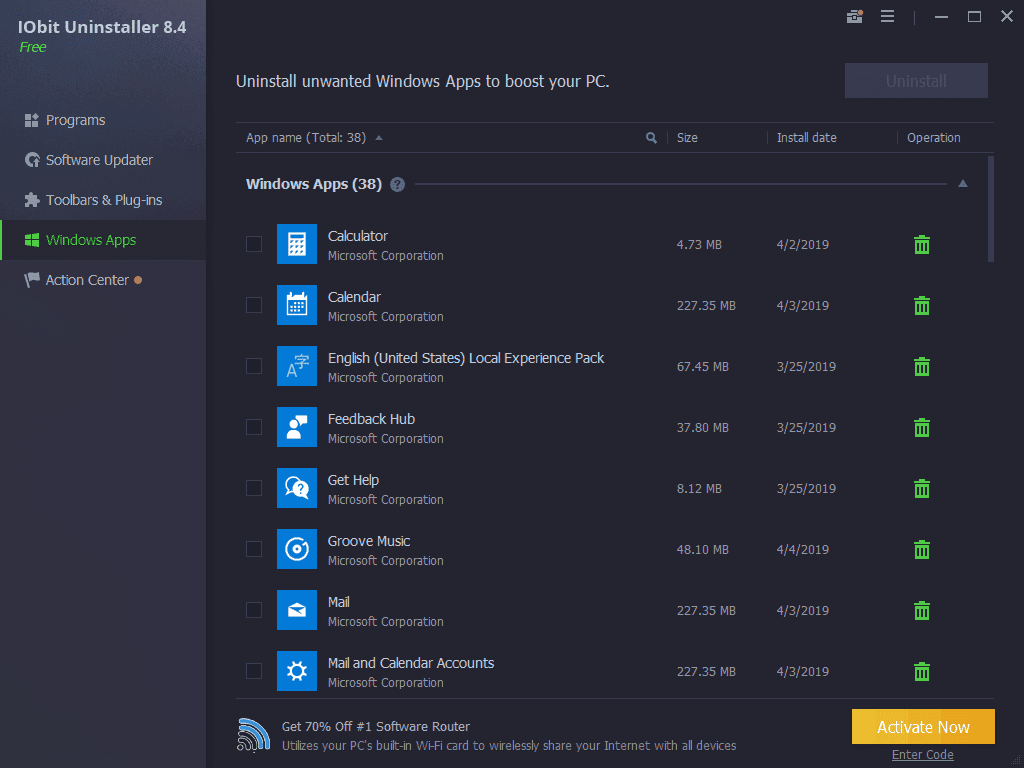Image resolution: width=1024 pixels, height=768 pixels.
Task: Click the Local Experience Pack app icon
Action: 296,366
